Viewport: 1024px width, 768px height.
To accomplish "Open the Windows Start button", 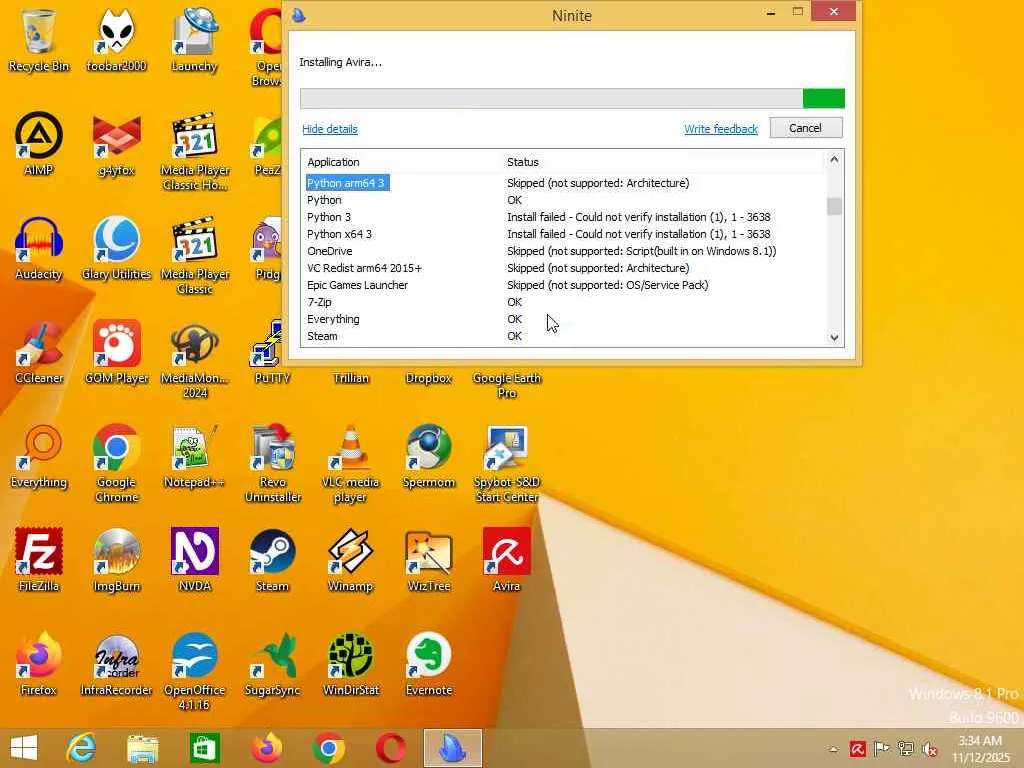I will pyautogui.click(x=24, y=748).
